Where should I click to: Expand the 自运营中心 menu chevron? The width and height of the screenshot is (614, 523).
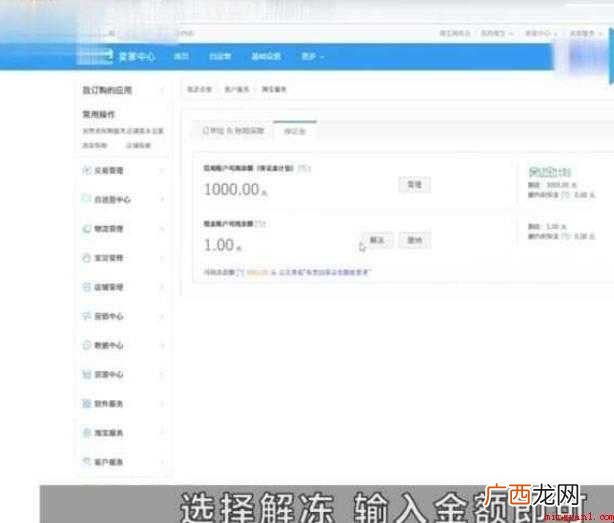162,200
